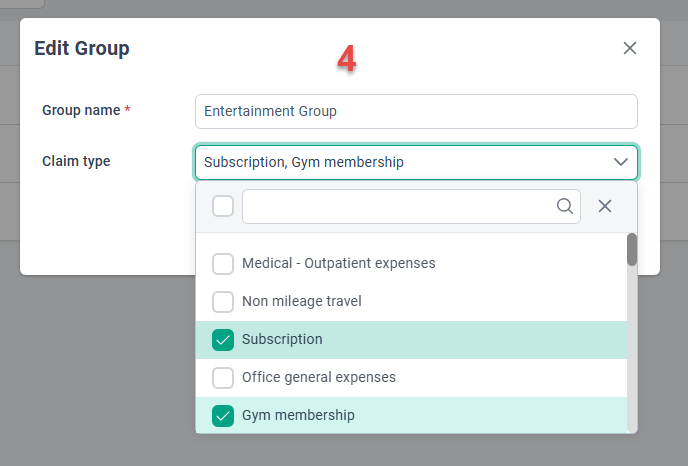Uncheck the Gym membership checkbox

click(223, 416)
